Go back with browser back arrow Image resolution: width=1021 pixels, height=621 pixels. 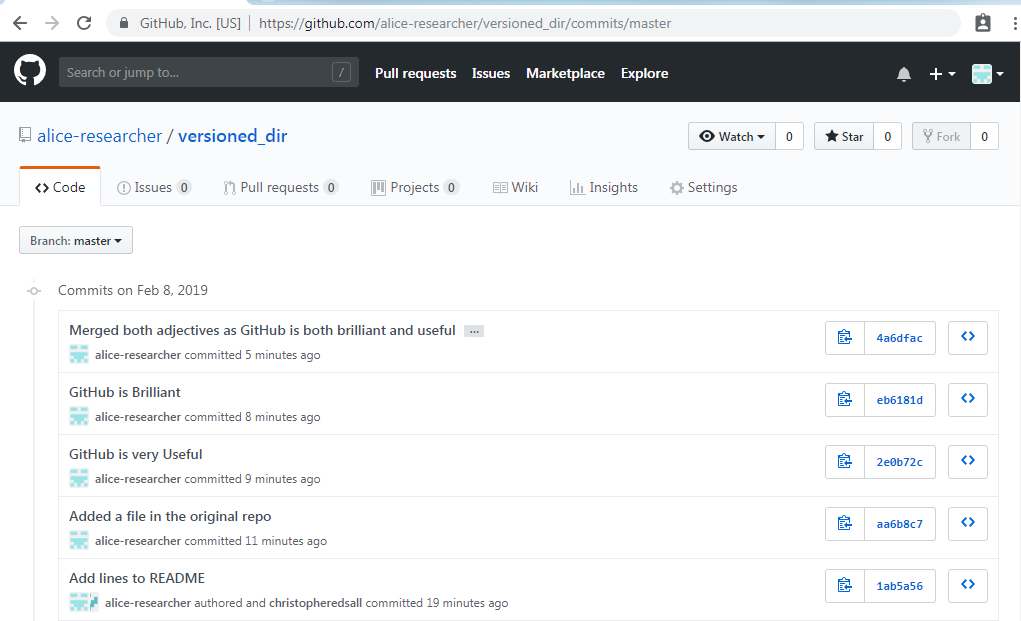pyautogui.click(x=20, y=23)
